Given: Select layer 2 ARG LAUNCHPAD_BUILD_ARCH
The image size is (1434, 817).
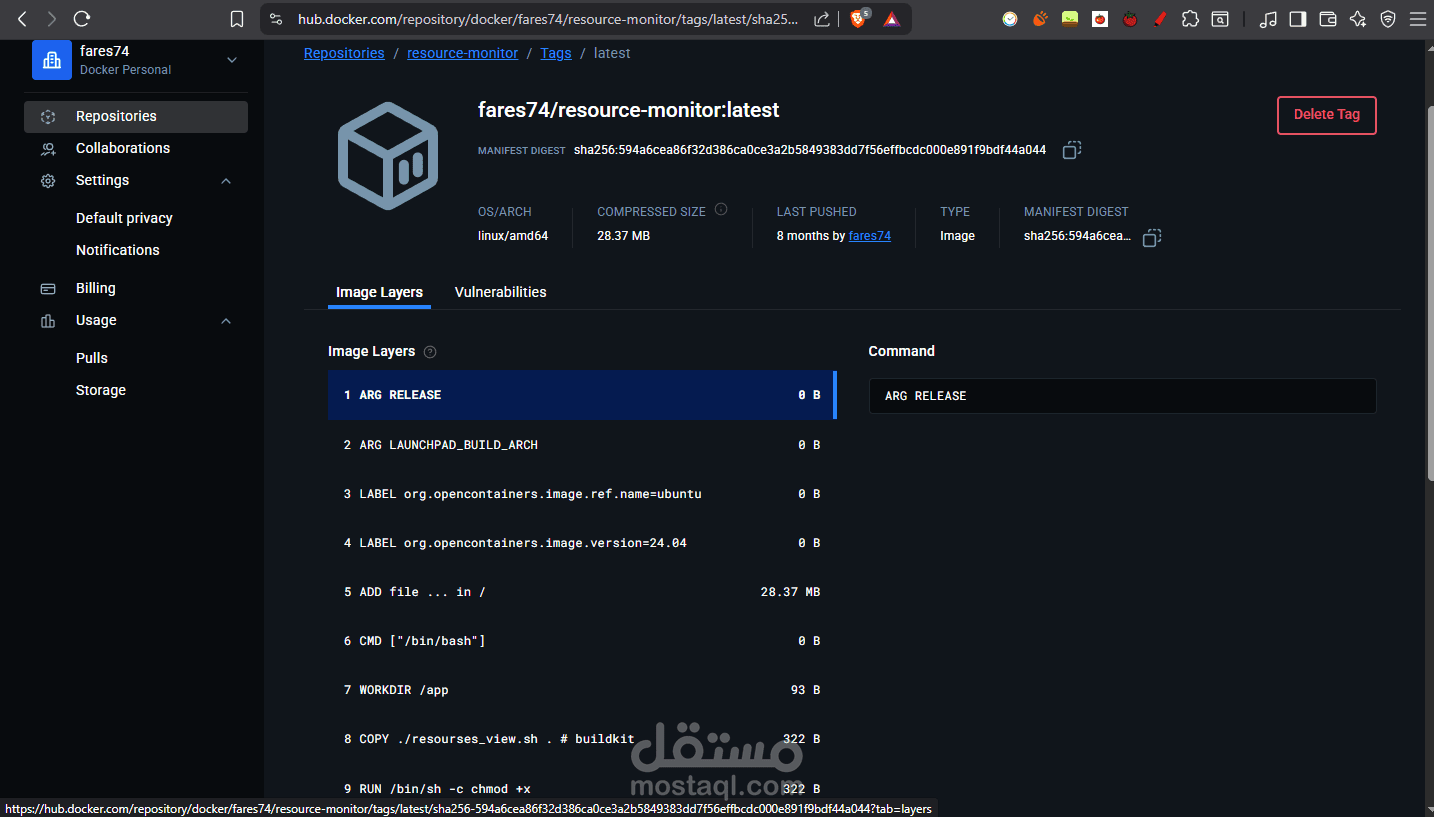Looking at the screenshot, I should [582, 444].
